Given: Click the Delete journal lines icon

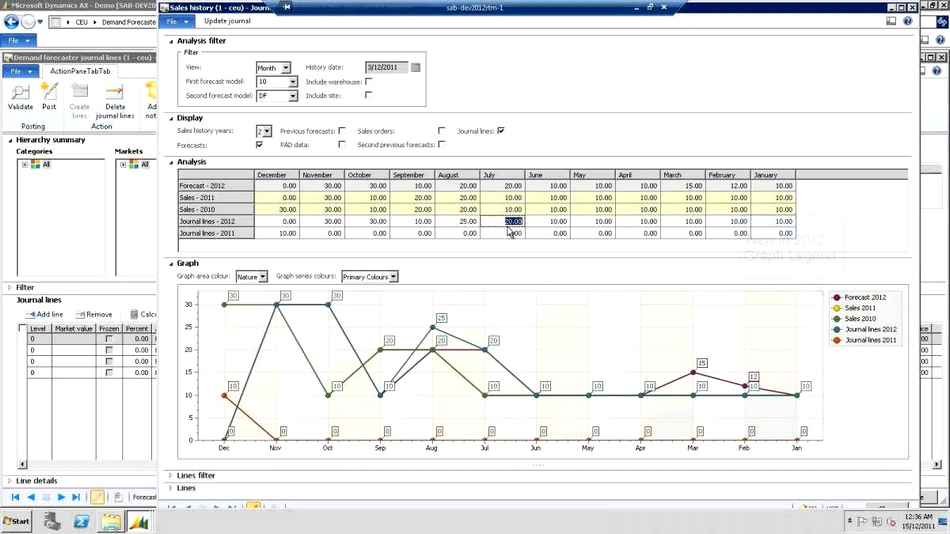Looking at the screenshot, I should (115, 92).
